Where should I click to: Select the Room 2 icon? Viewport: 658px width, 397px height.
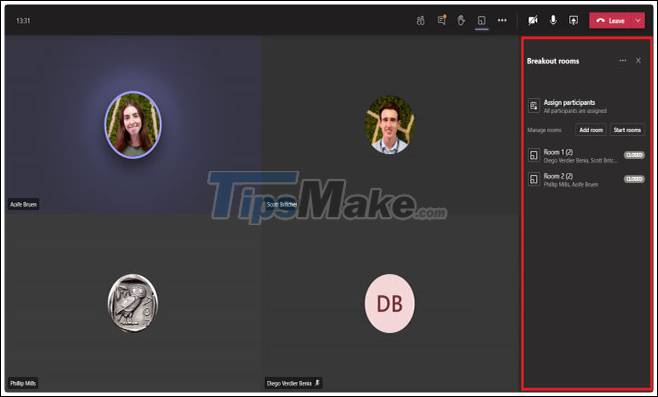(x=534, y=179)
